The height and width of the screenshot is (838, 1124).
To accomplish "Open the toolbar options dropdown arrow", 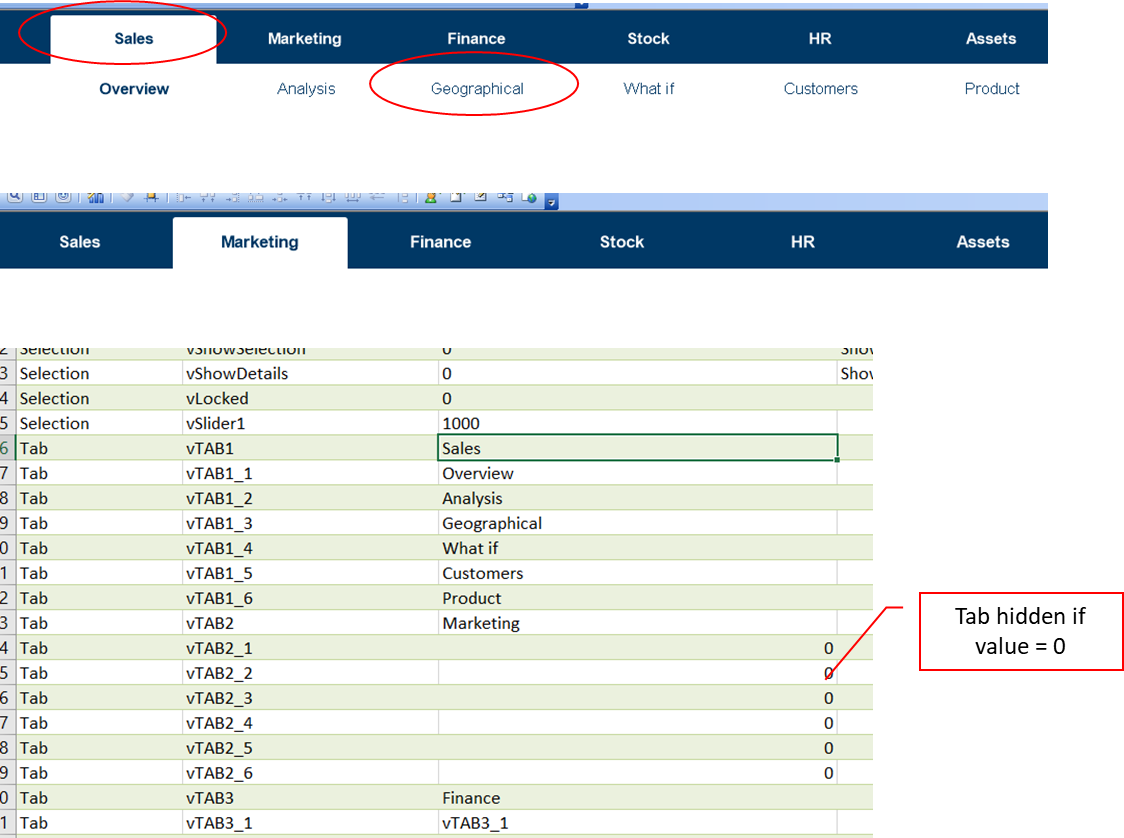I will tap(551, 202).
